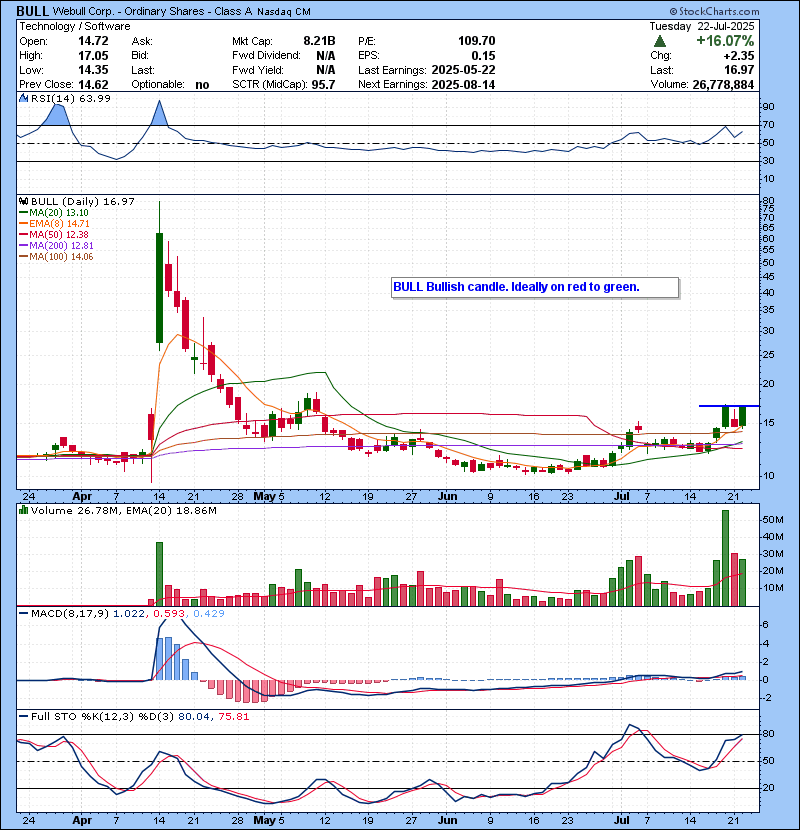
Task: Click the tallest green volume bar in July
Action: 725,558
